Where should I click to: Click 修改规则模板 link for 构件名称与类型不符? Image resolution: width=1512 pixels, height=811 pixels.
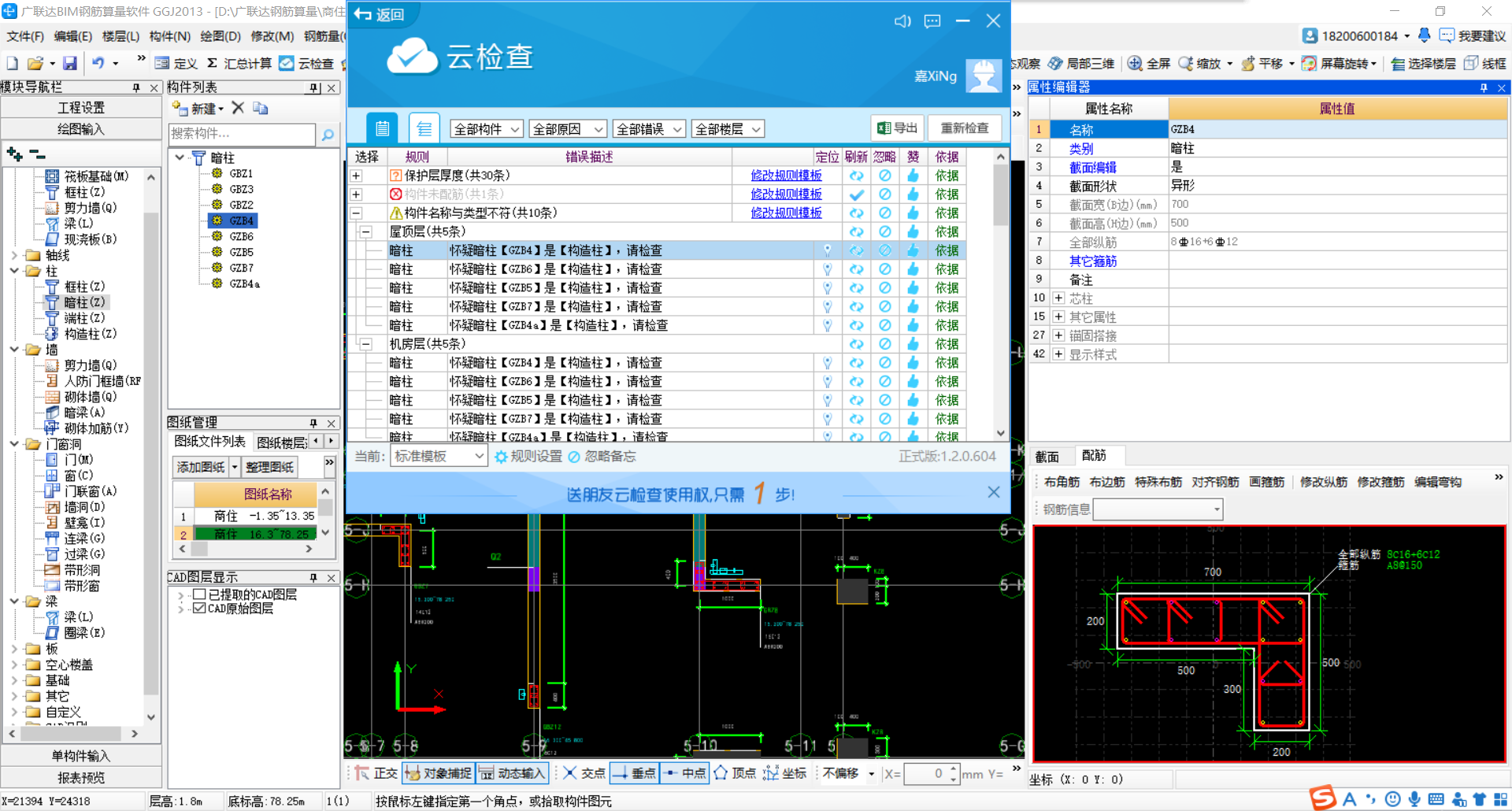click(x=786, y=213)
